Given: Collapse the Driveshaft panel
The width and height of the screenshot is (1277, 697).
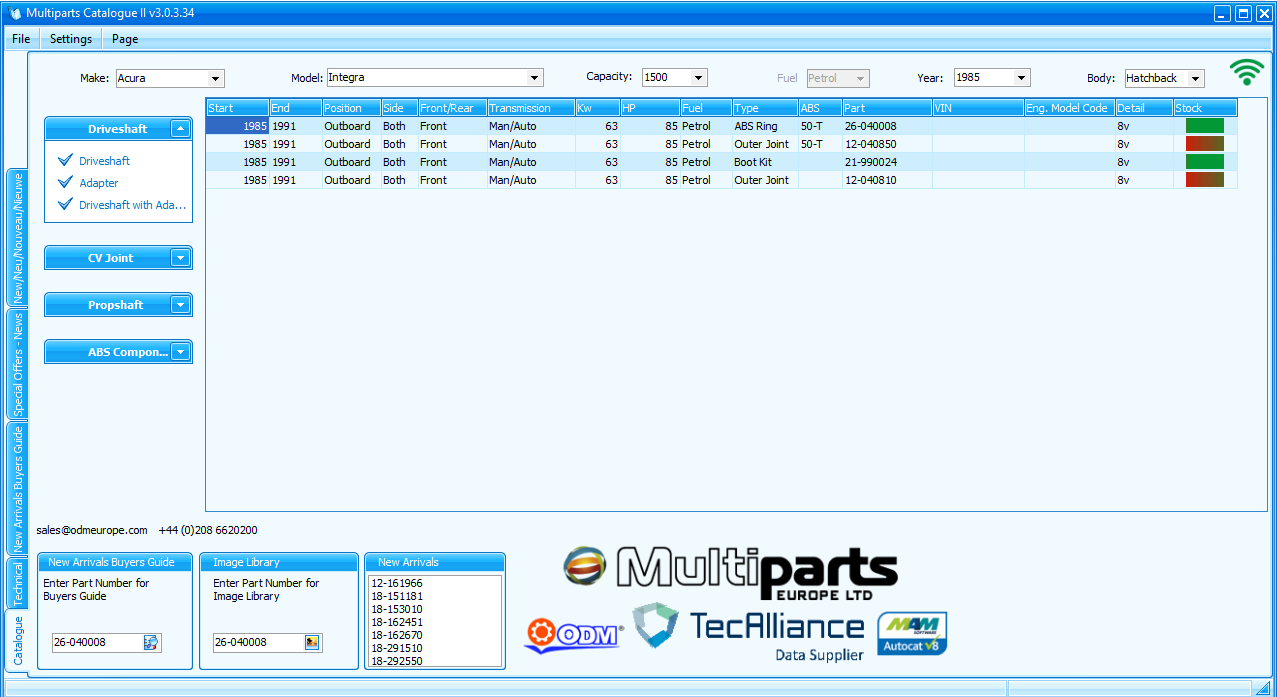Looking at the screenshot, I should [x=180, y=128].
